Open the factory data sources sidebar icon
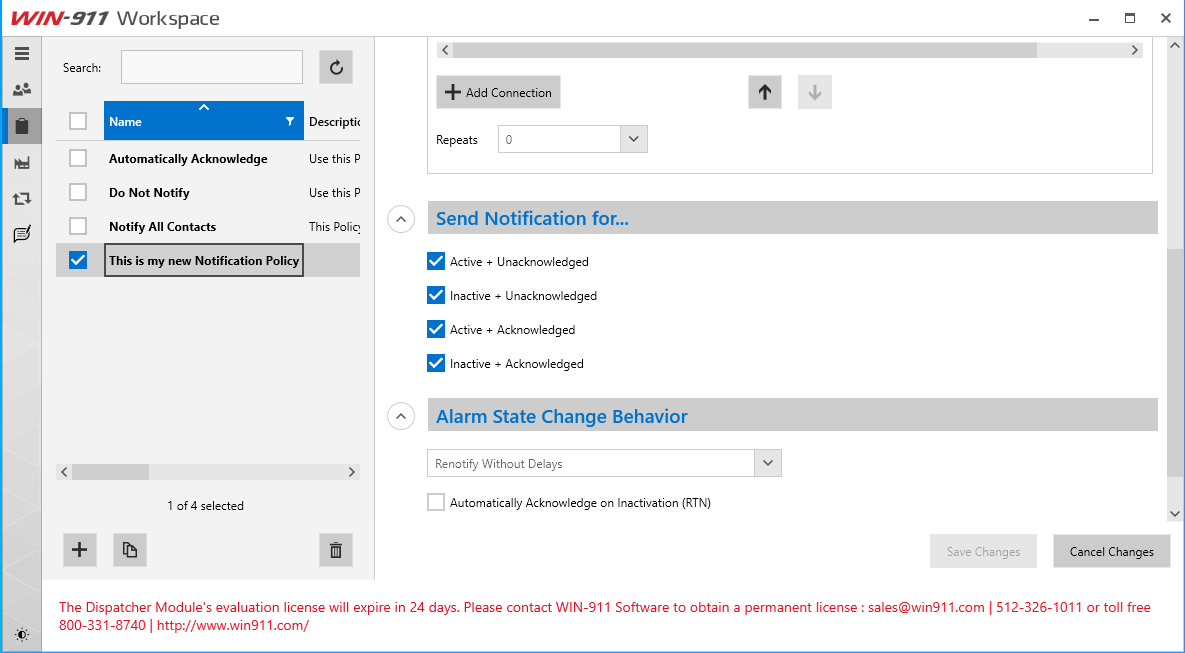The height and width of the screenshot is (653, 1185). click(21, 162)
